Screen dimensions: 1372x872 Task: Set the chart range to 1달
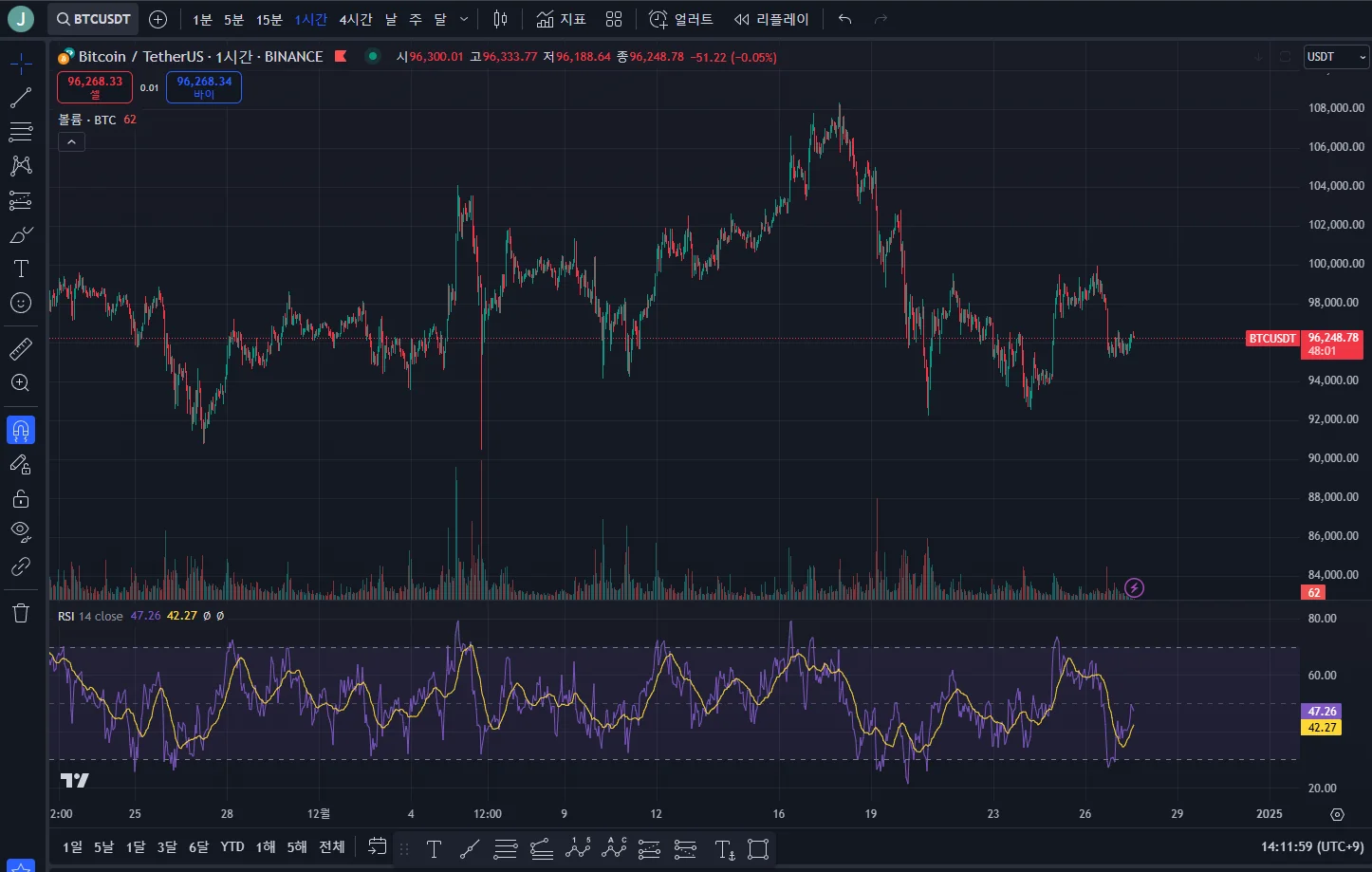[x=136, y=847]
